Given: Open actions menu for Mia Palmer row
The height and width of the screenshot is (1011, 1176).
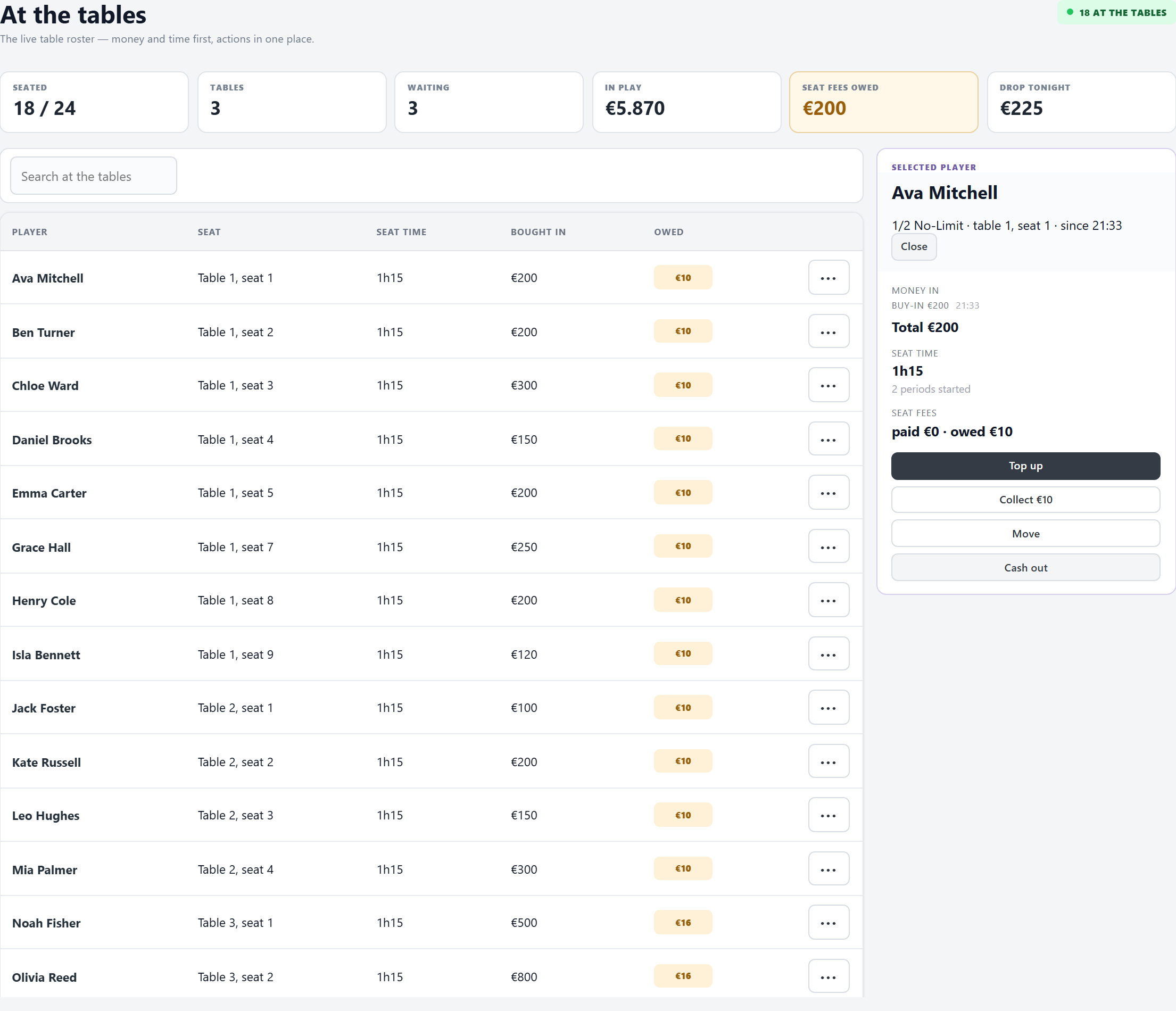Looking at the screenshot, I should pos(828,869).
